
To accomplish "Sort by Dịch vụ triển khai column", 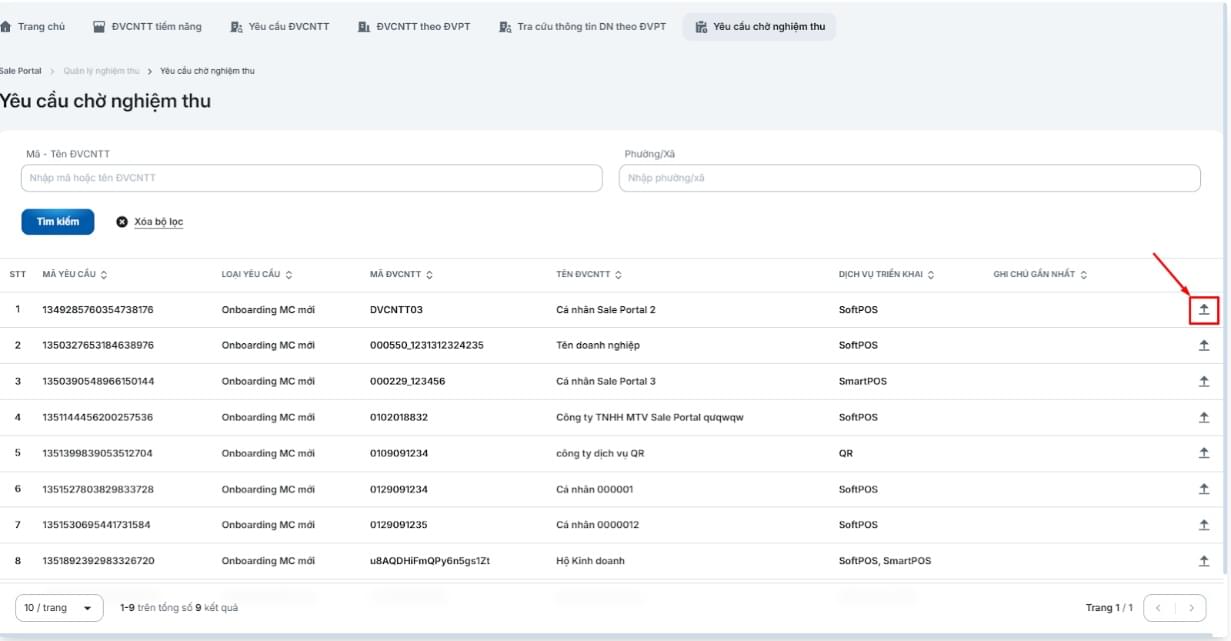I will [x=931, y=275].
